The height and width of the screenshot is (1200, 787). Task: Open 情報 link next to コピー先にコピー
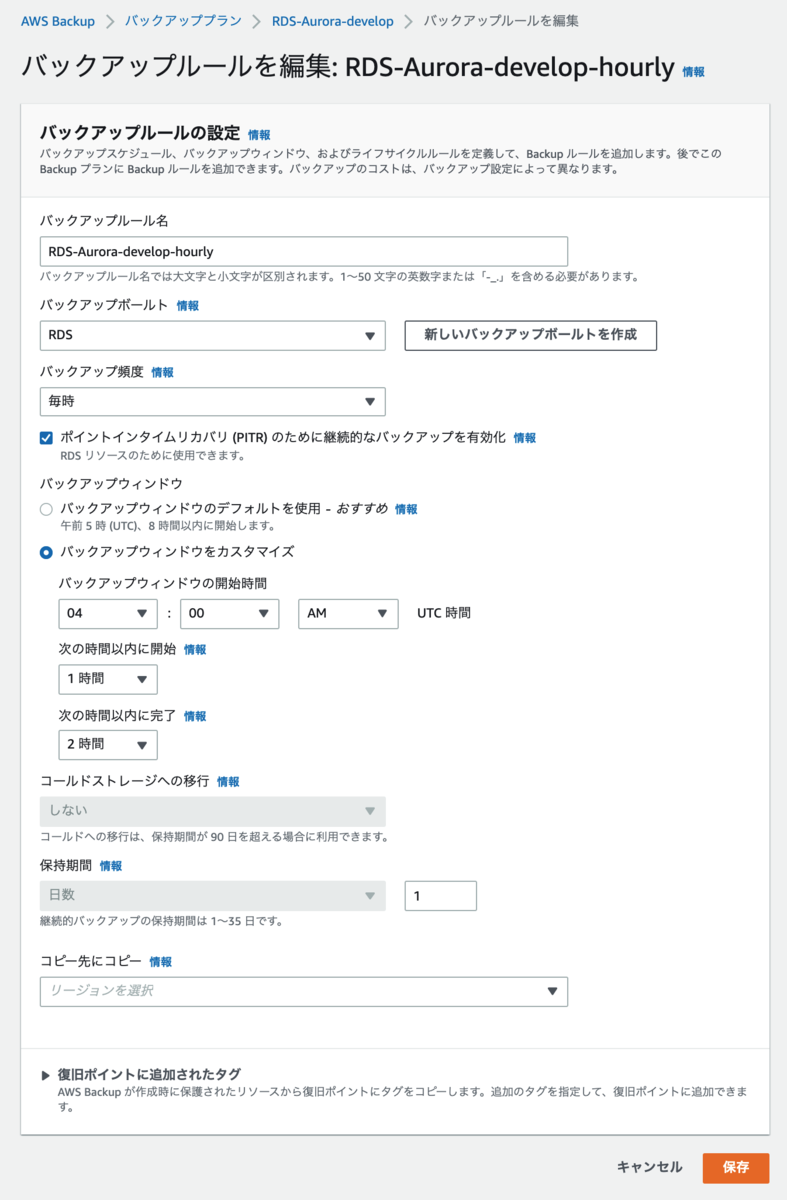click(161, 962)
